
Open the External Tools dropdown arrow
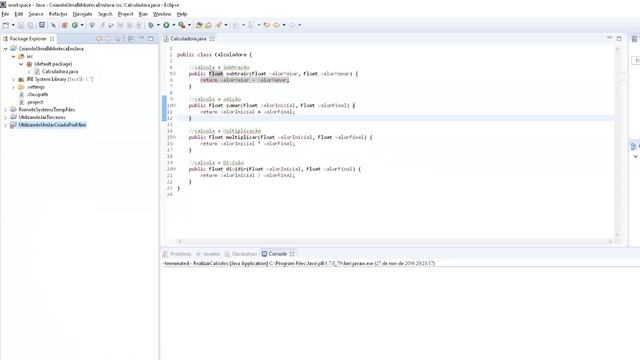click(189, 25)
